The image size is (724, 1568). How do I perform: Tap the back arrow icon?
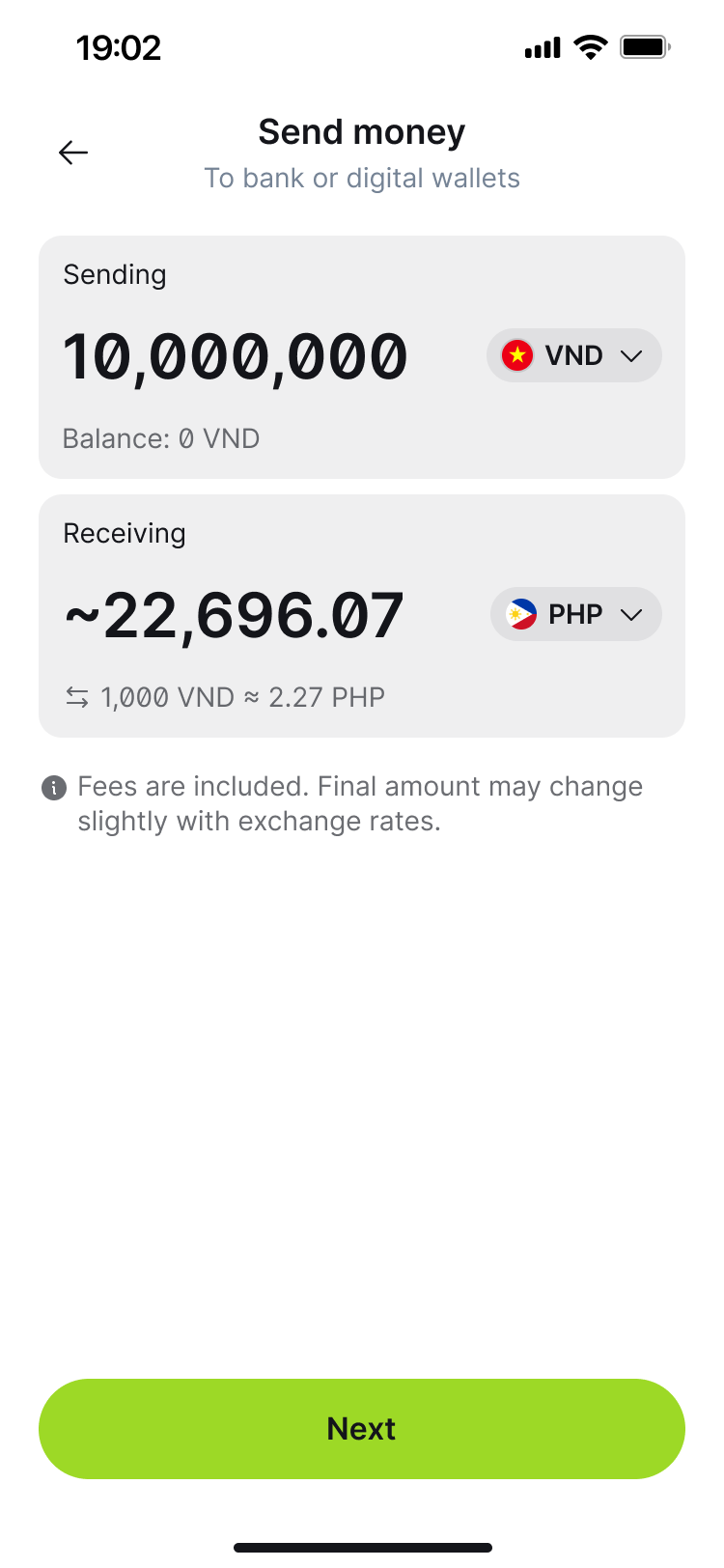click(73, 153)
